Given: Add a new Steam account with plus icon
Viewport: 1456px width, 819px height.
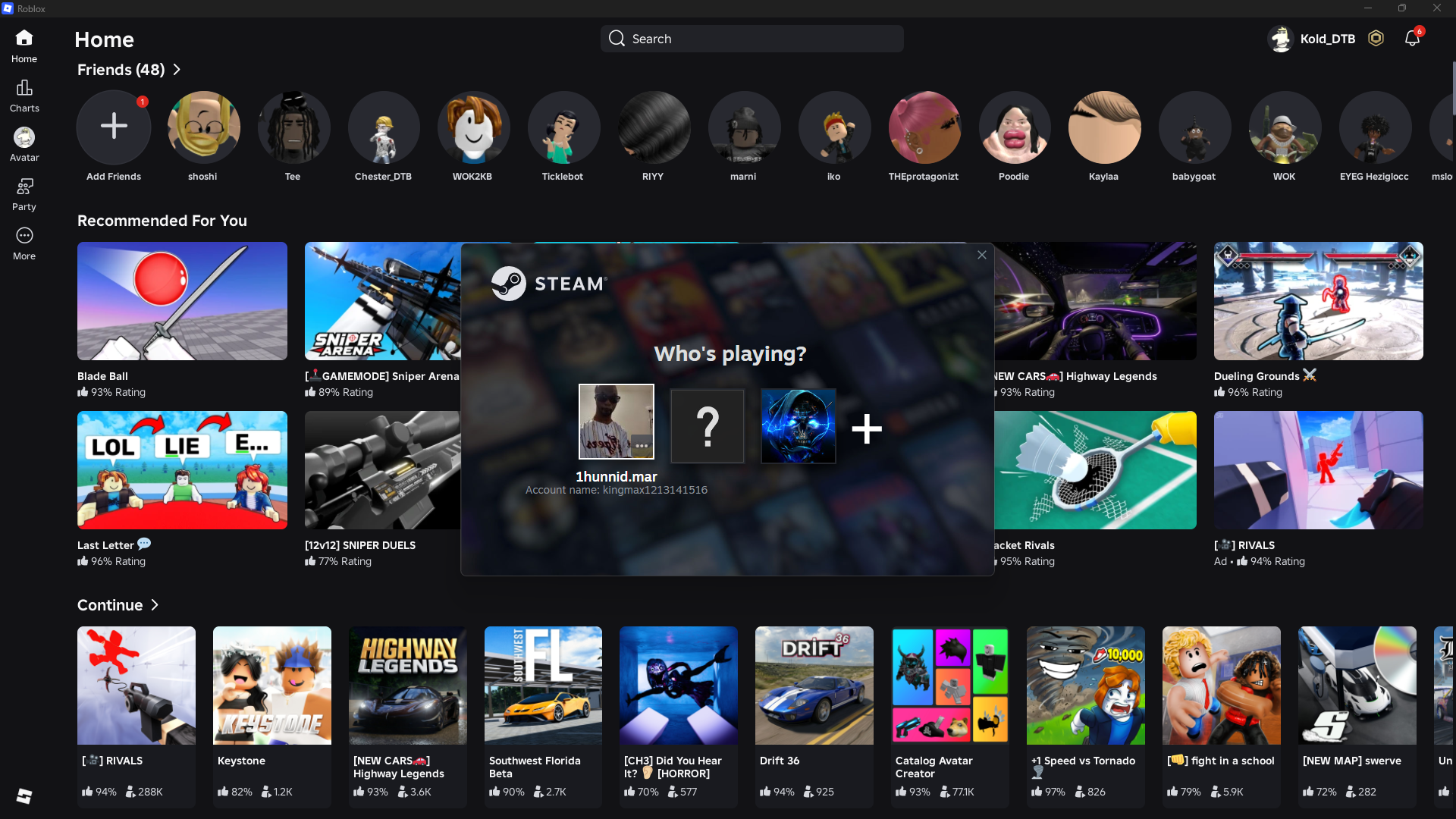Looking at the screenshot, I should point(867,429).
